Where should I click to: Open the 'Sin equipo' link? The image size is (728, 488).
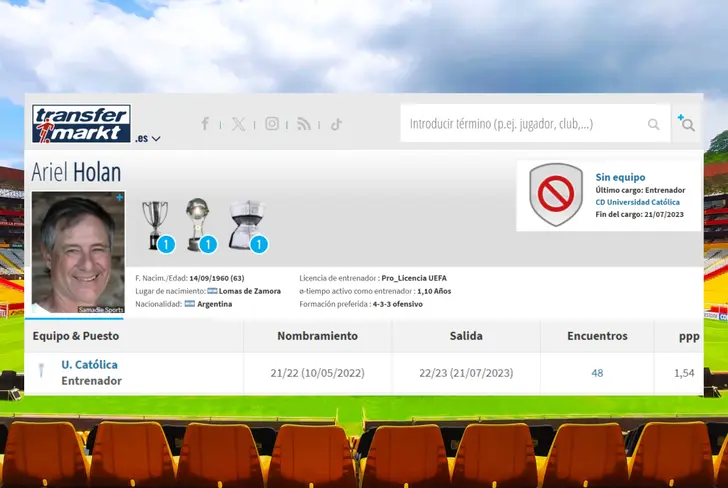coord(620,177)
